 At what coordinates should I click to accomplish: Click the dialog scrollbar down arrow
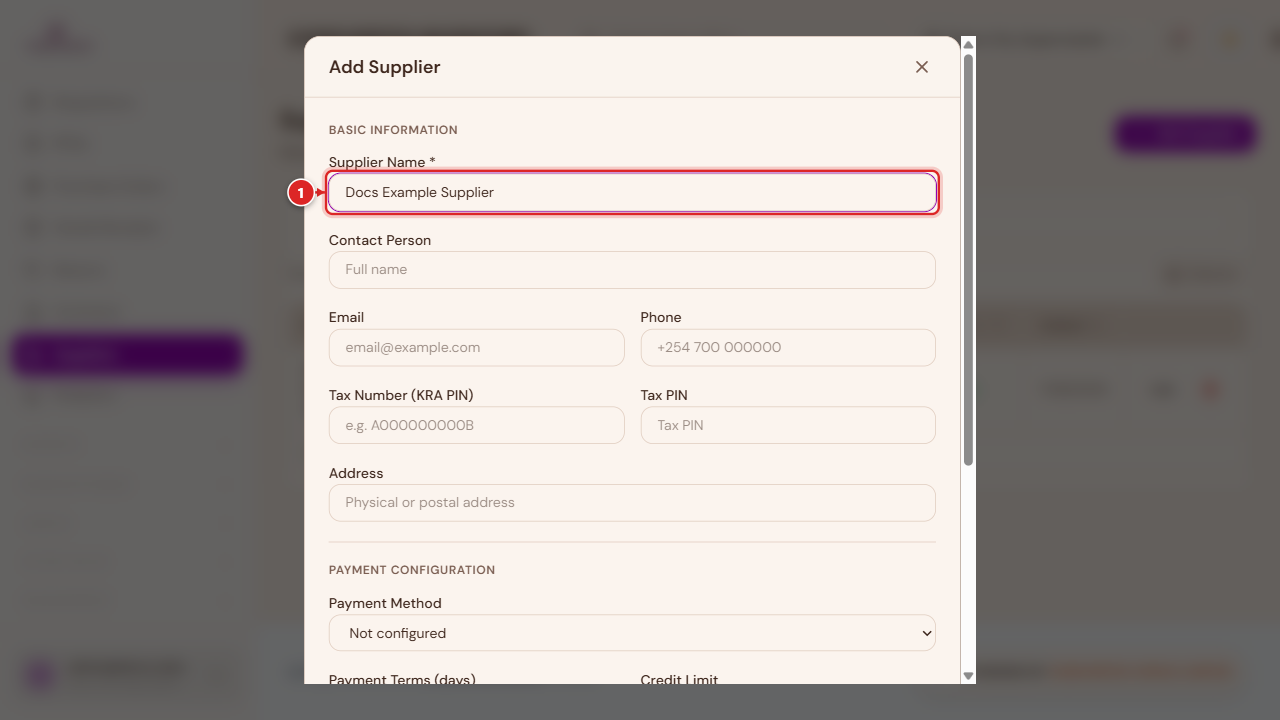tap(968, 676)
